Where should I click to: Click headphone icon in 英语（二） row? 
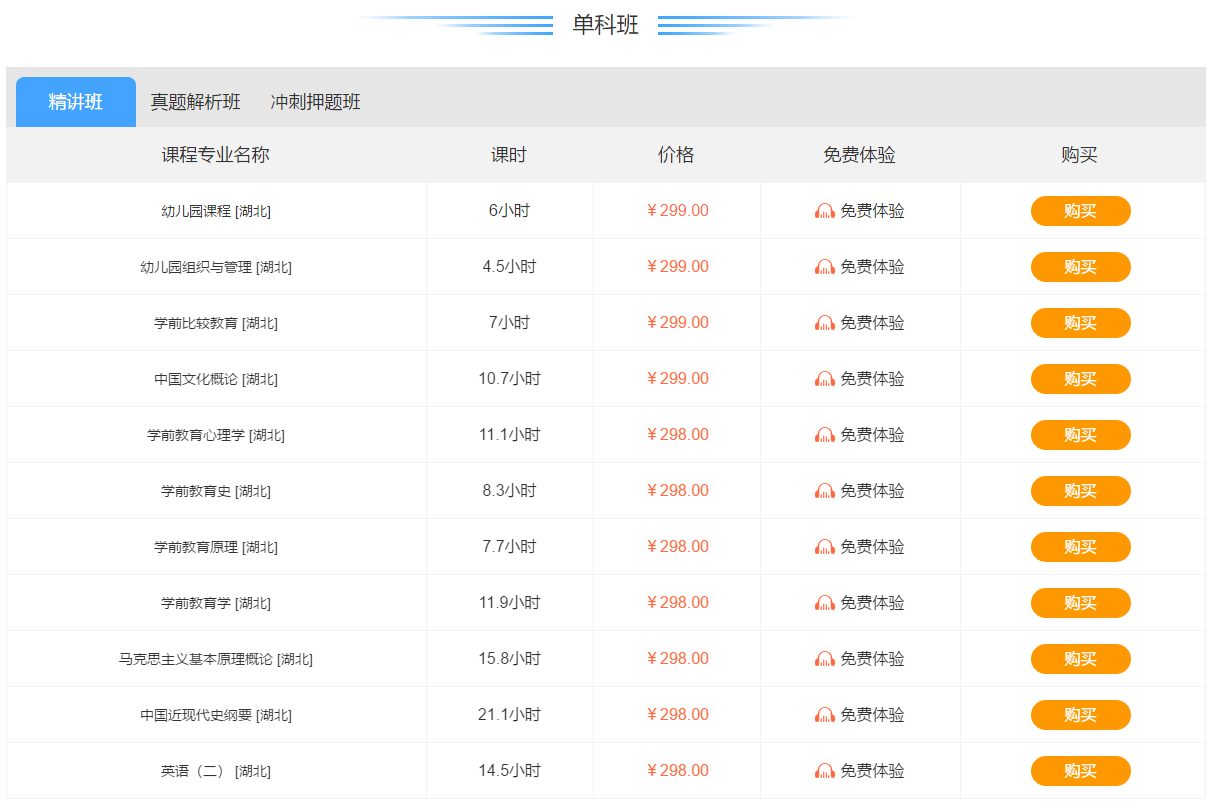click(825, 771)
